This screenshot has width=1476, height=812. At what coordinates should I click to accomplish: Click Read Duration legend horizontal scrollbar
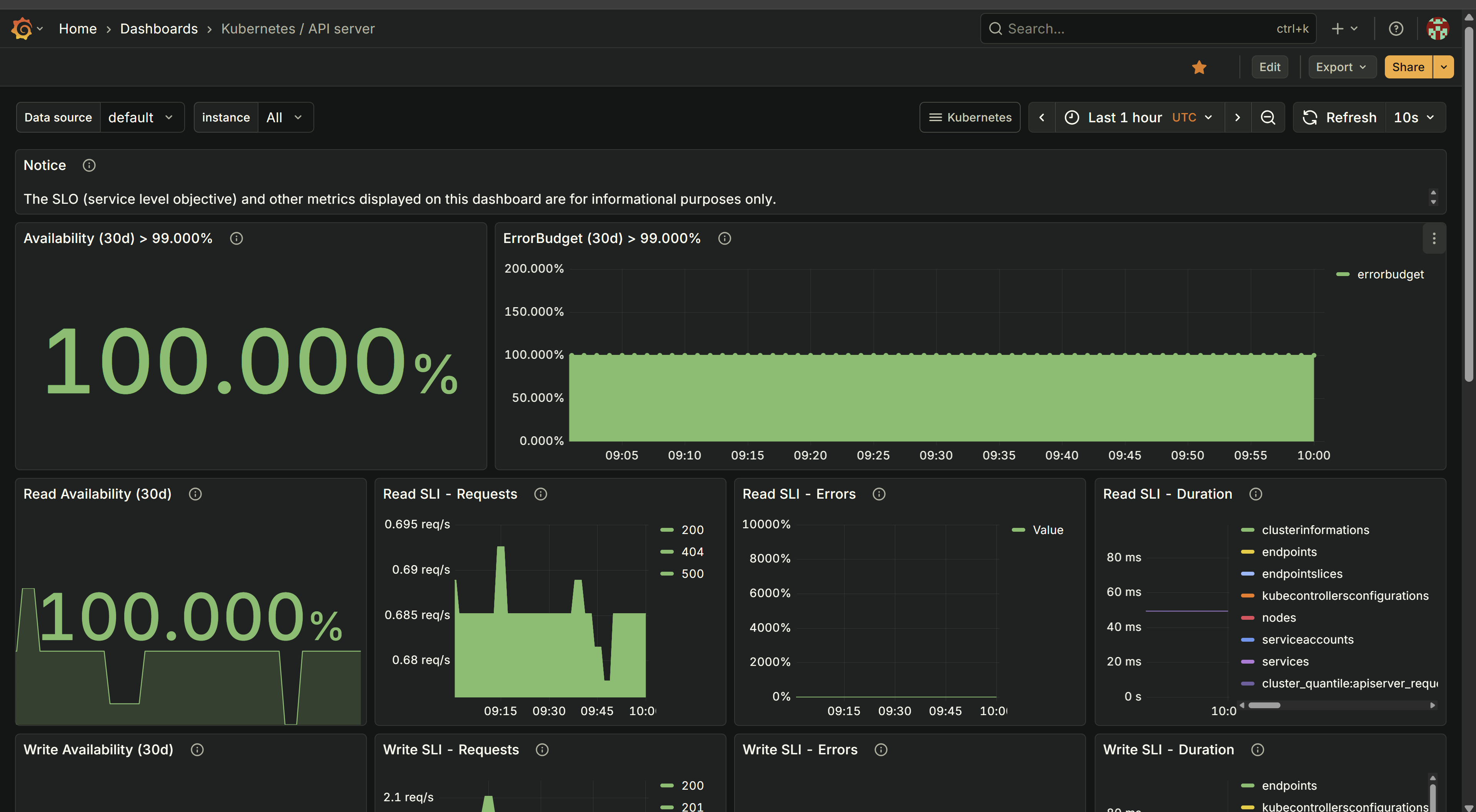[x=1264, y=706]
